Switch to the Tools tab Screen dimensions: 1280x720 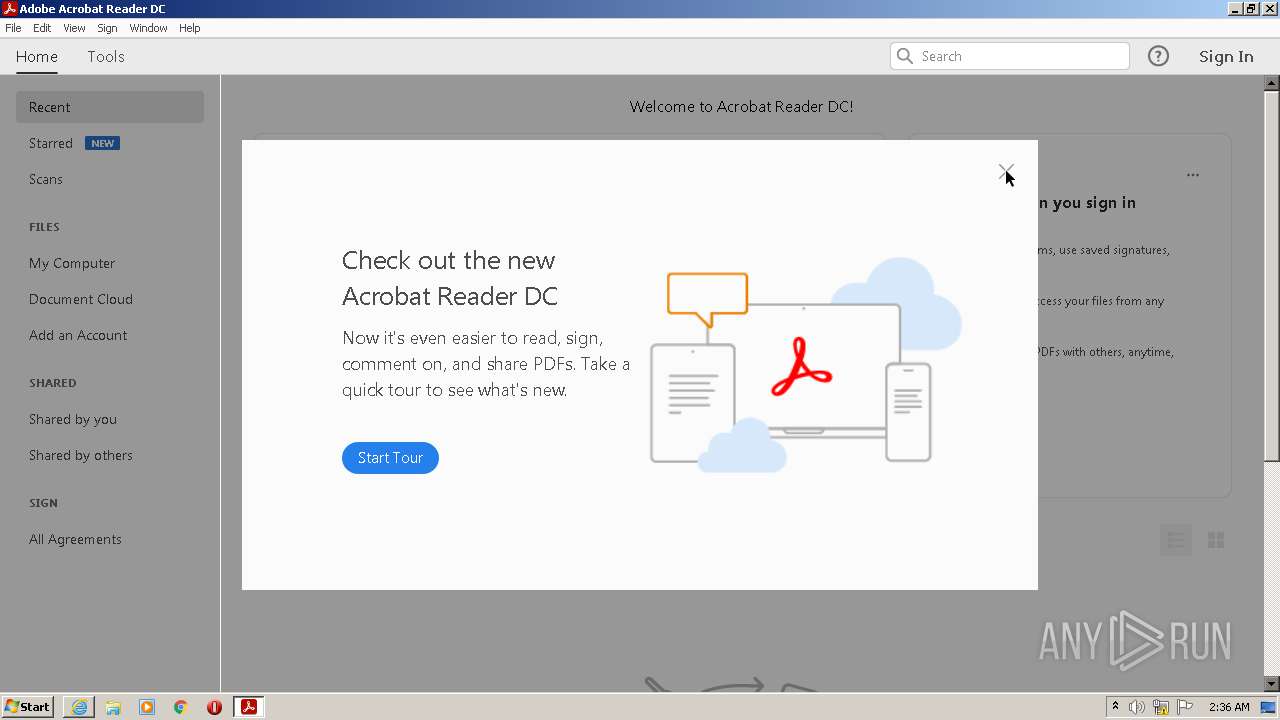pyautogui.click(x=106, y=56)
